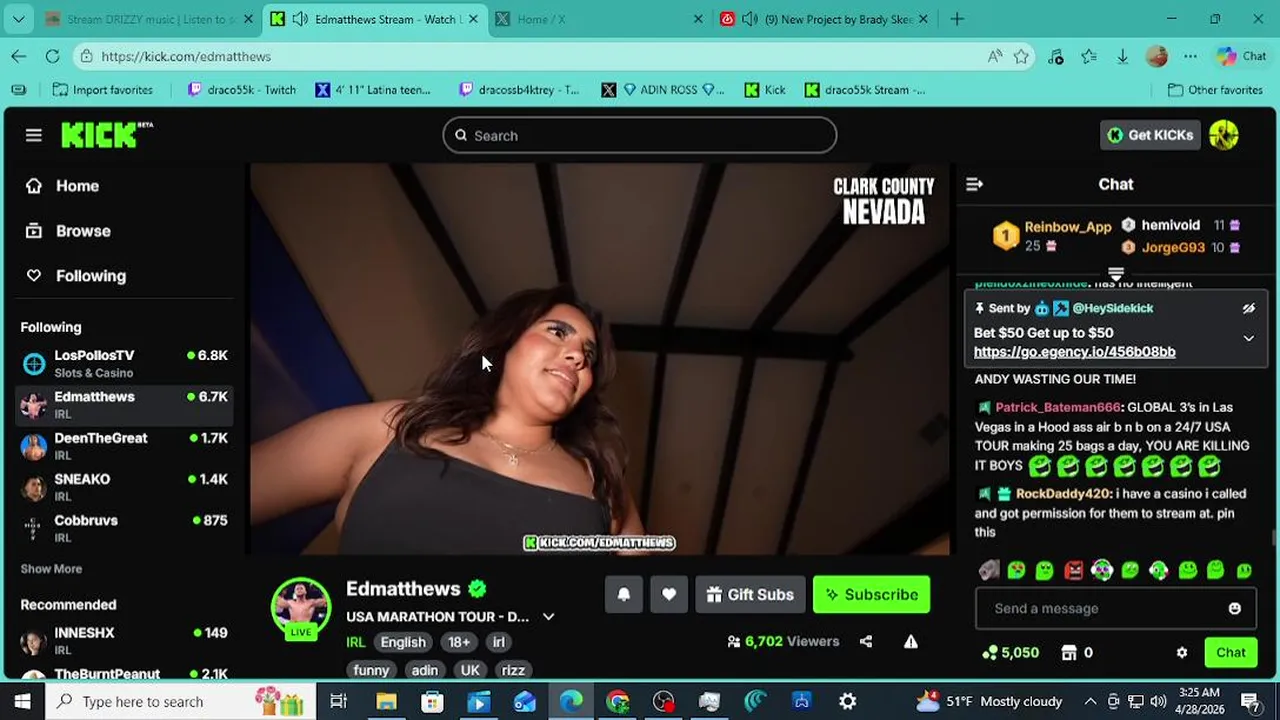Share the stream via share icon
The height and width of the screenshot is (720, 1280).
click(x=866, y=642)
